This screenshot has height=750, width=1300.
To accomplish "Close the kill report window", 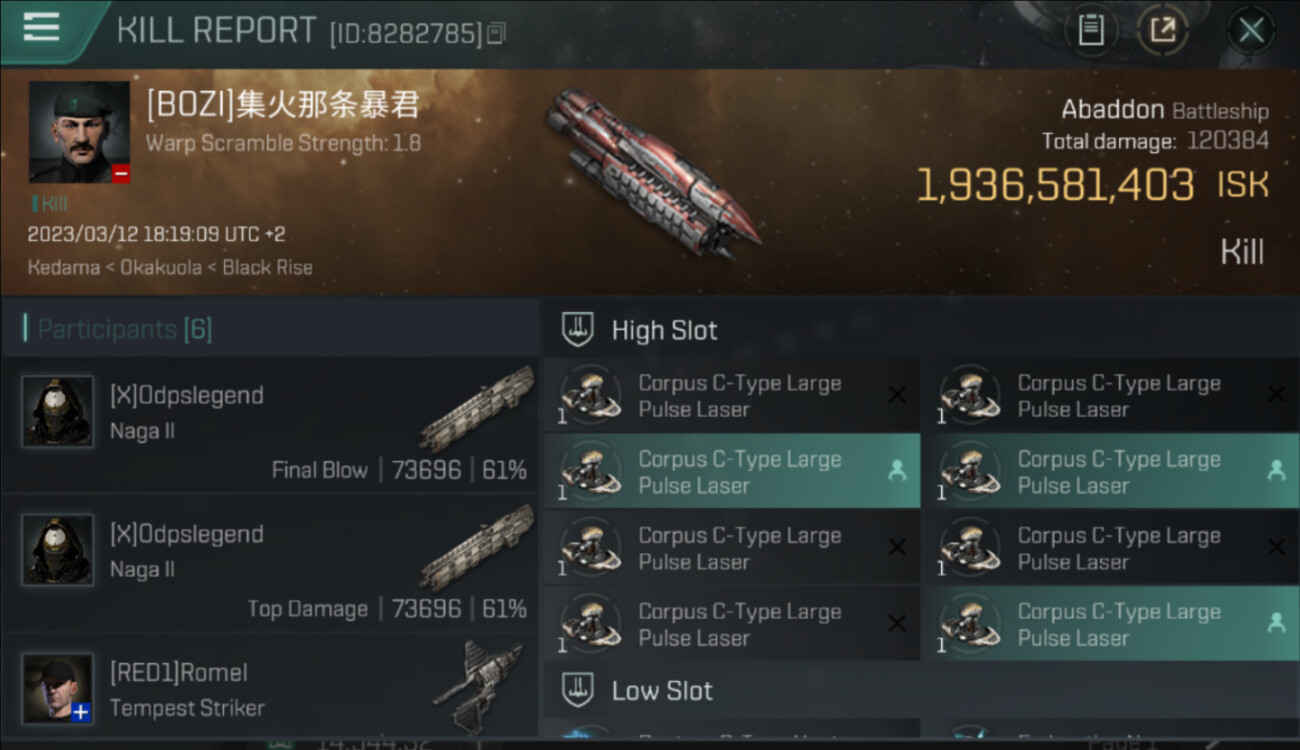I will point(1251,31).
